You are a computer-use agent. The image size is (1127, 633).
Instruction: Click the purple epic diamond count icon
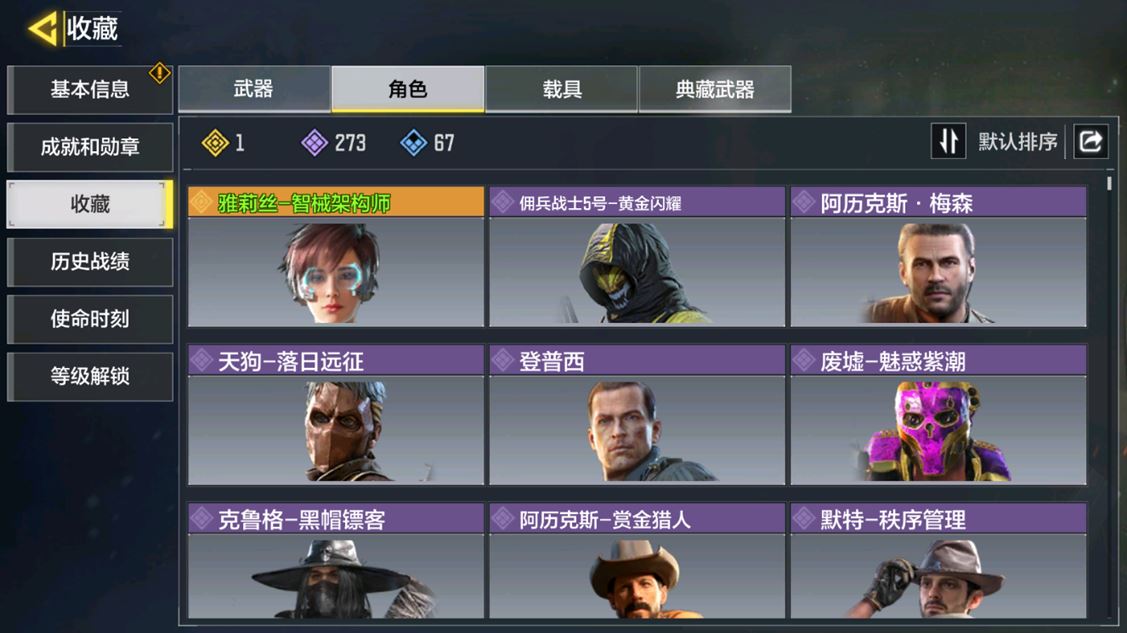pyautogui.click(x=314, y=143)
